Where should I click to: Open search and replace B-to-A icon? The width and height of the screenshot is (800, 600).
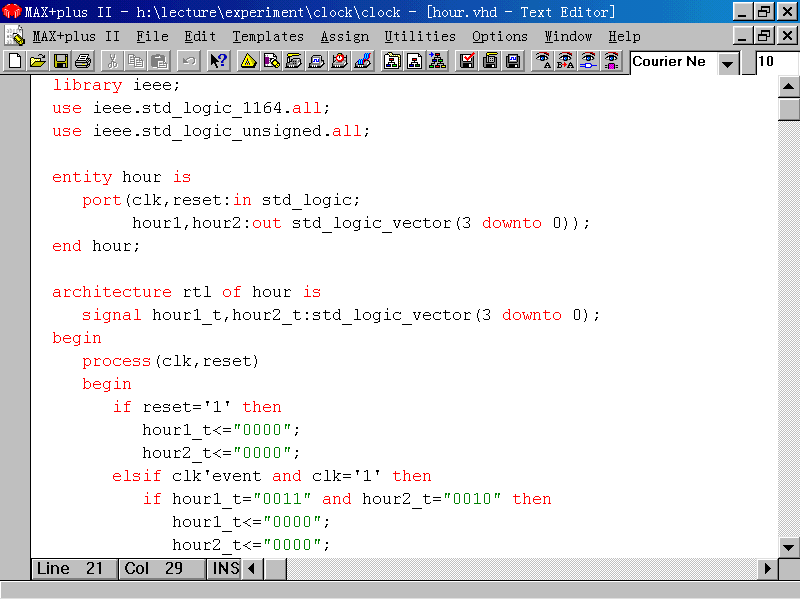point(565,61)
